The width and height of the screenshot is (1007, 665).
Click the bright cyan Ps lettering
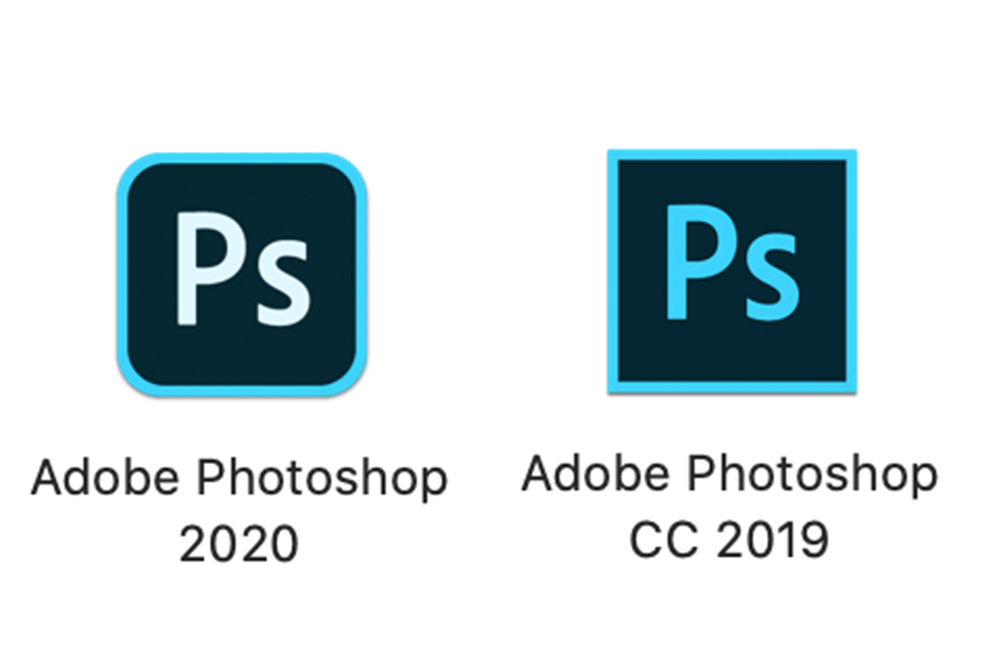click(734, 262)
